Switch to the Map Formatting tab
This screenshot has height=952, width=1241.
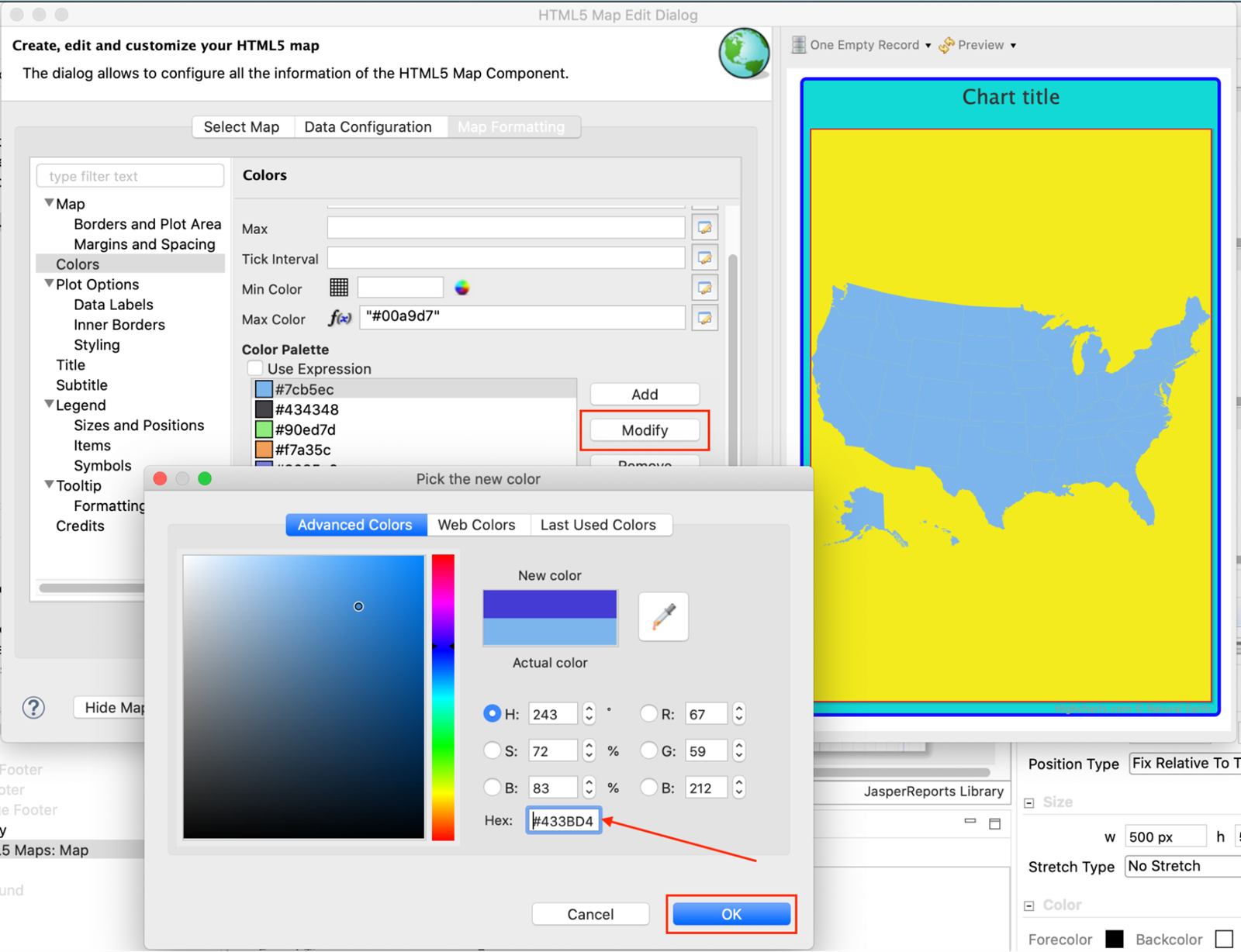511,127
